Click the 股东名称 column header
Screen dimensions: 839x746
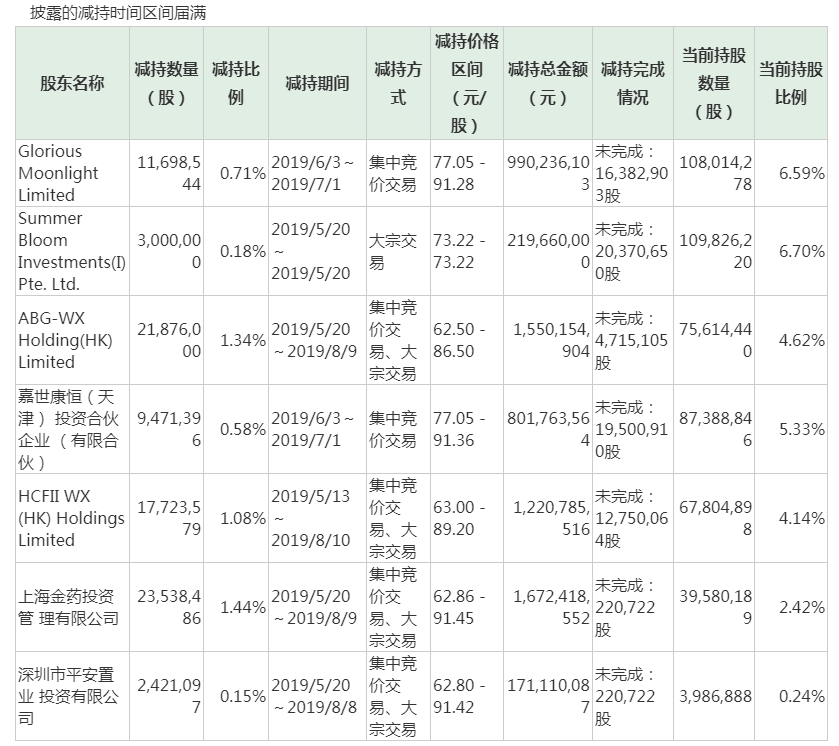[x=72, y=83]
